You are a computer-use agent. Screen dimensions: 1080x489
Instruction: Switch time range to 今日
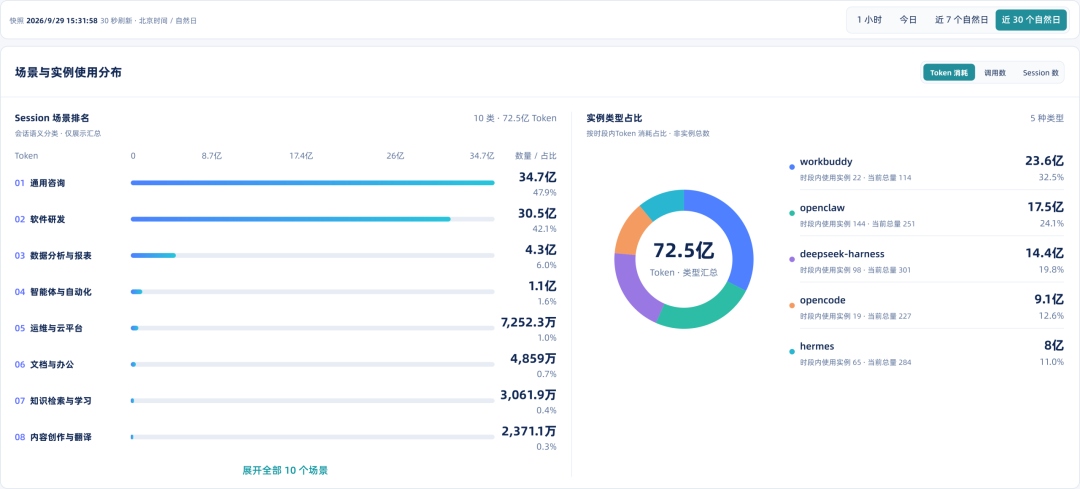point(908,20)
